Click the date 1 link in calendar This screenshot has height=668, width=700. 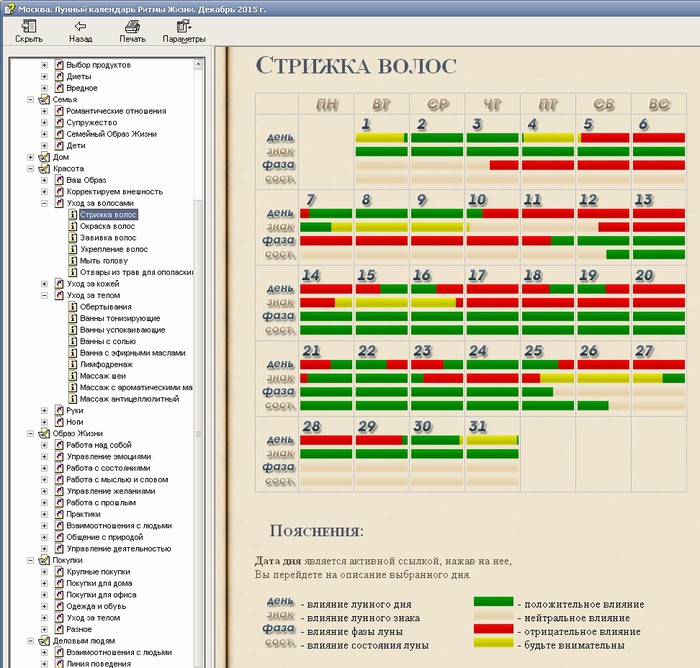pos(366,123)
